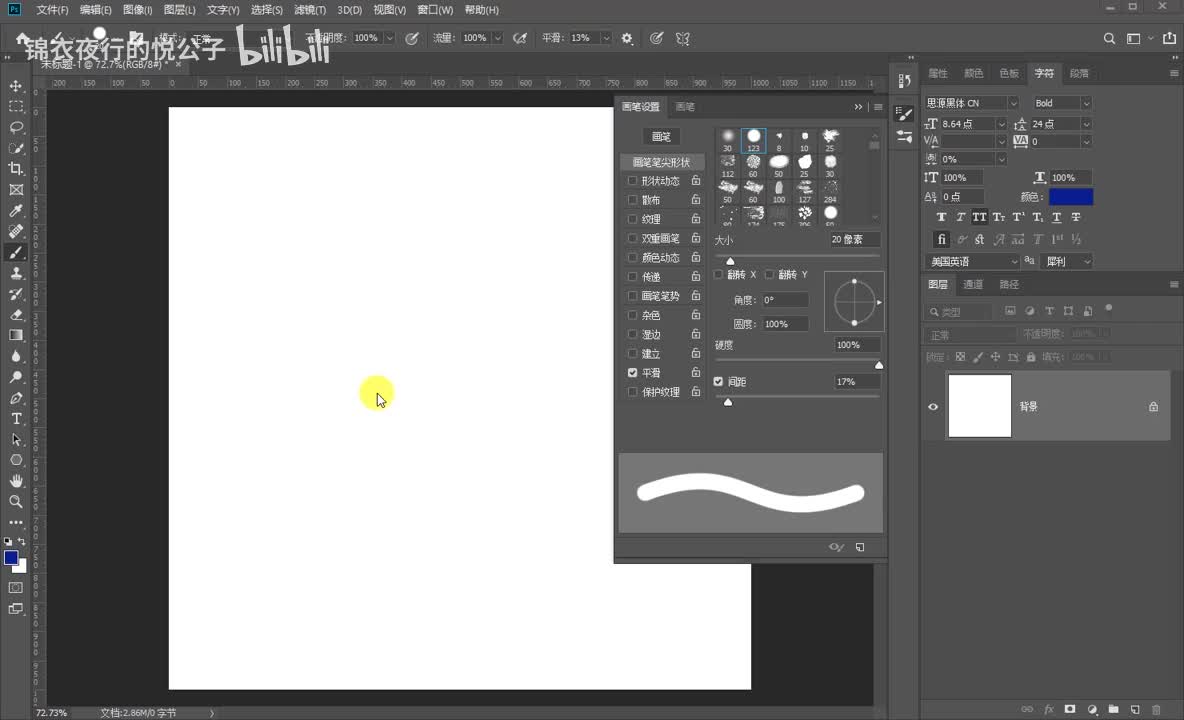The image size is (1184, 720).
Task: Open the 8.64 点 font size dropdown
Action: [1001, 124]
